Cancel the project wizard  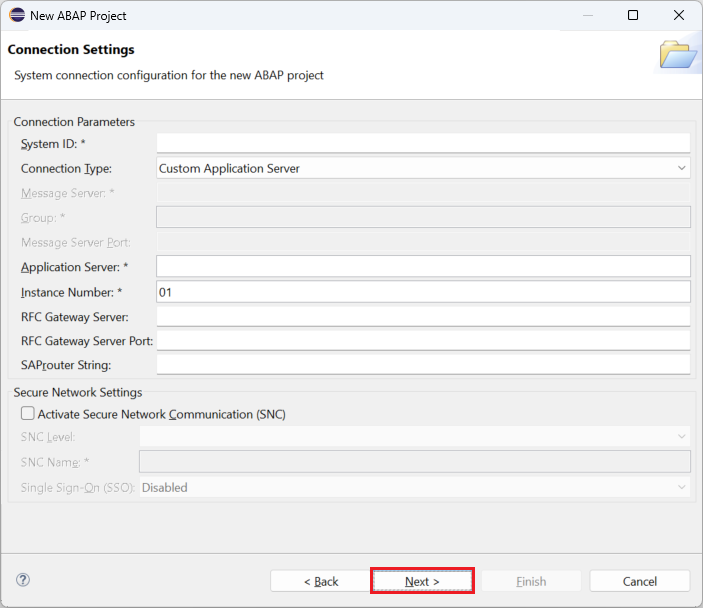click(x=639, y=581)
